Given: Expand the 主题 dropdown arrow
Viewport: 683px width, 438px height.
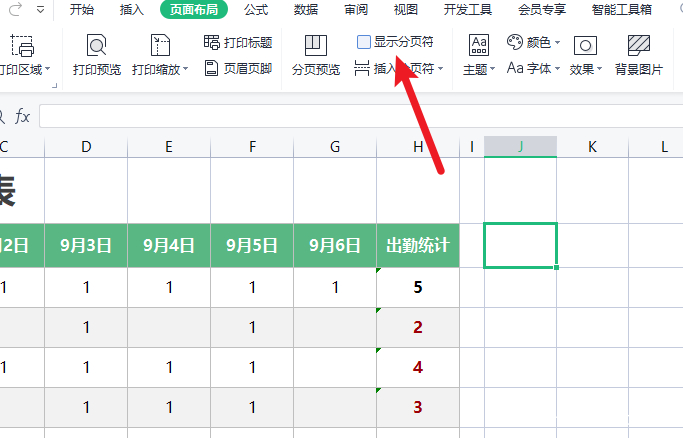Looking at the screenshot, I should point(493,69).
